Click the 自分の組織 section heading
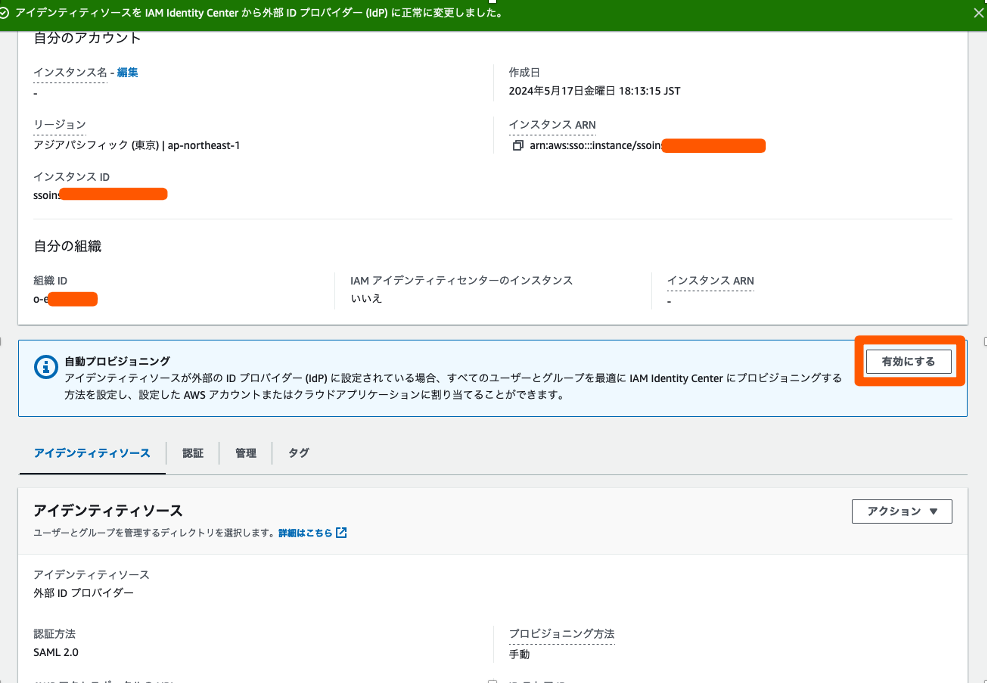 pos(67,246)
